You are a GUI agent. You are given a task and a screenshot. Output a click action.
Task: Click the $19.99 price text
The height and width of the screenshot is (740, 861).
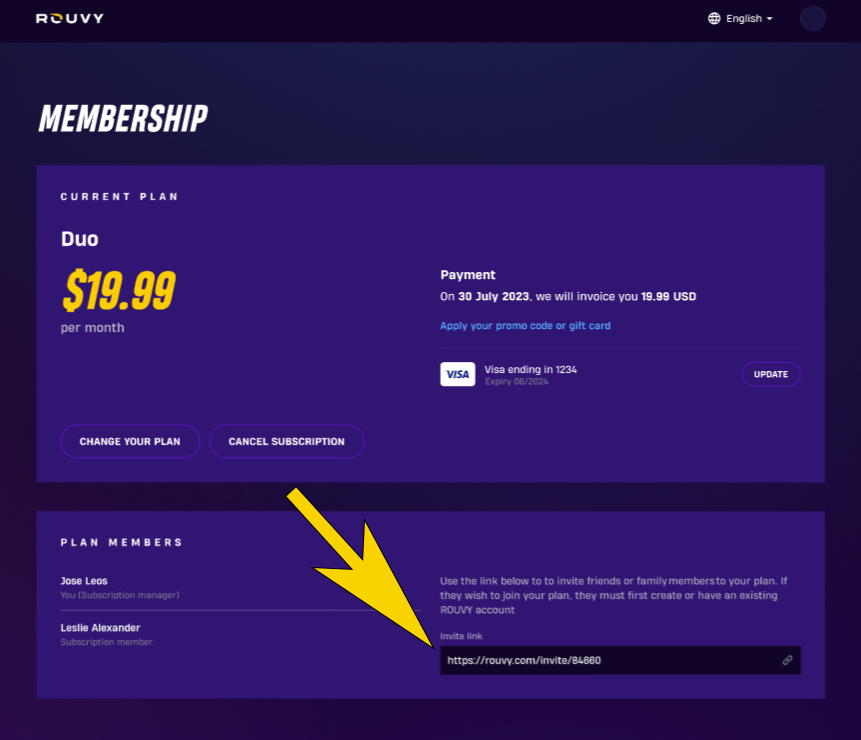[x=119, y=291]
